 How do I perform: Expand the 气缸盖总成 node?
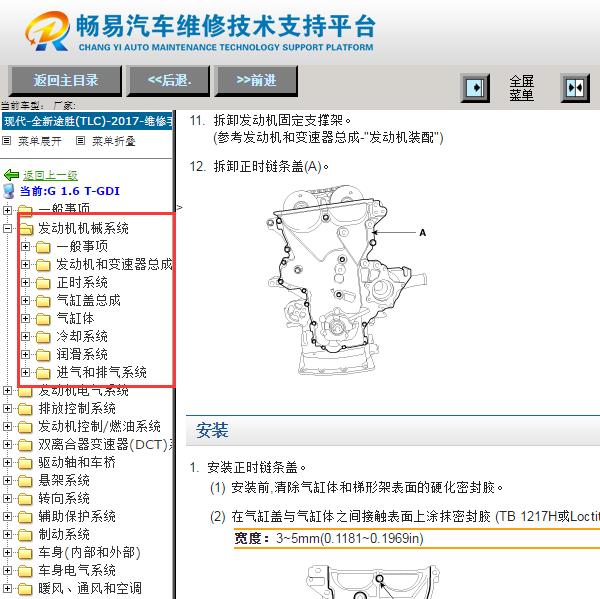[25, 300]
